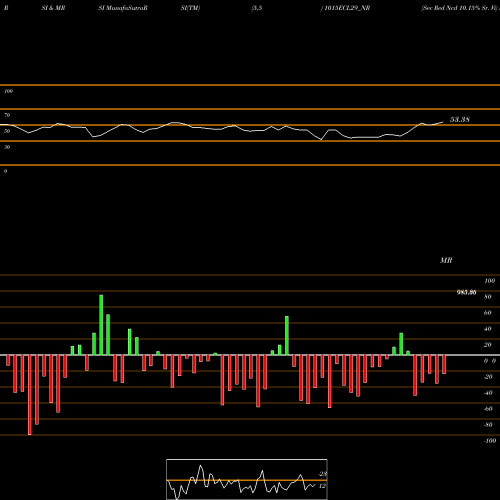Click the 1015ECL29_NR symbol title
The height and width of the screenshot is (500, 500).
point(347,8)
